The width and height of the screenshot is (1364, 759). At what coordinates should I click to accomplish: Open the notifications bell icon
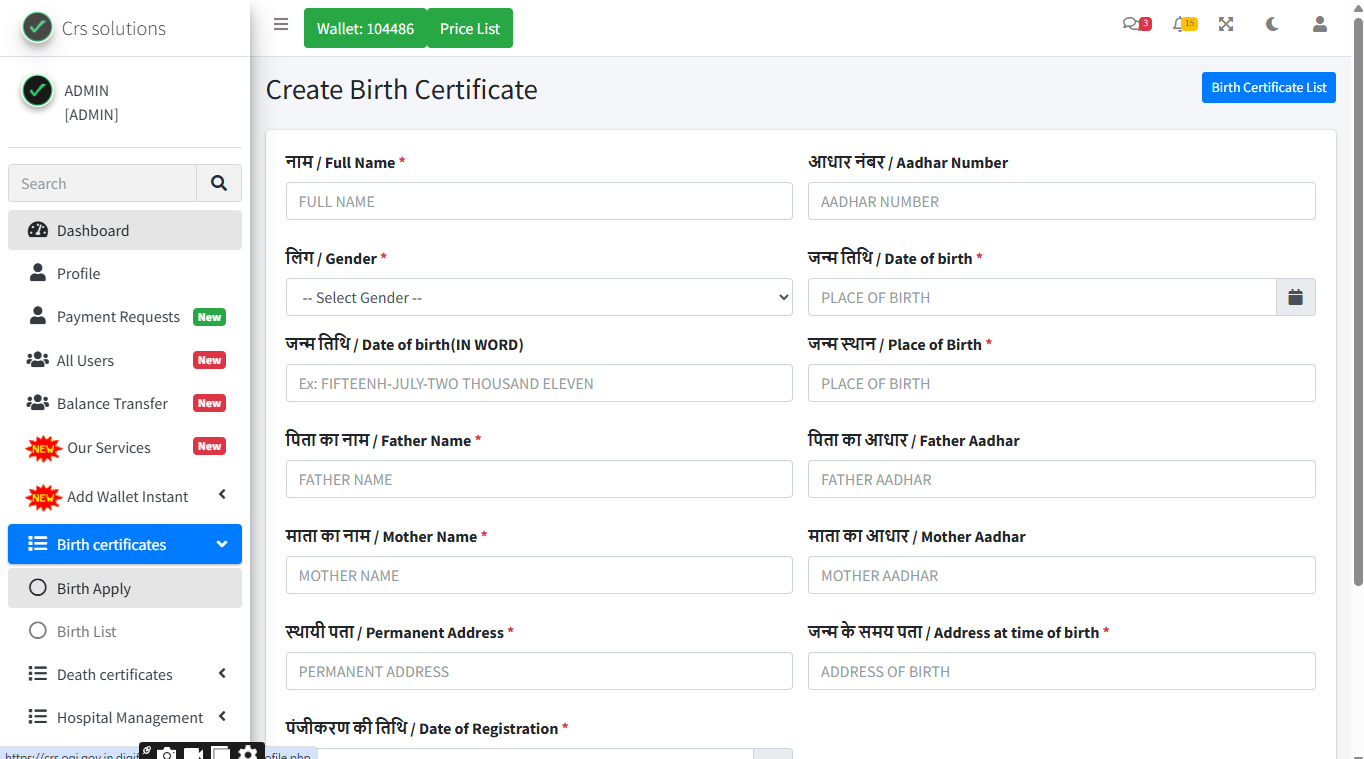(1182, 25)
